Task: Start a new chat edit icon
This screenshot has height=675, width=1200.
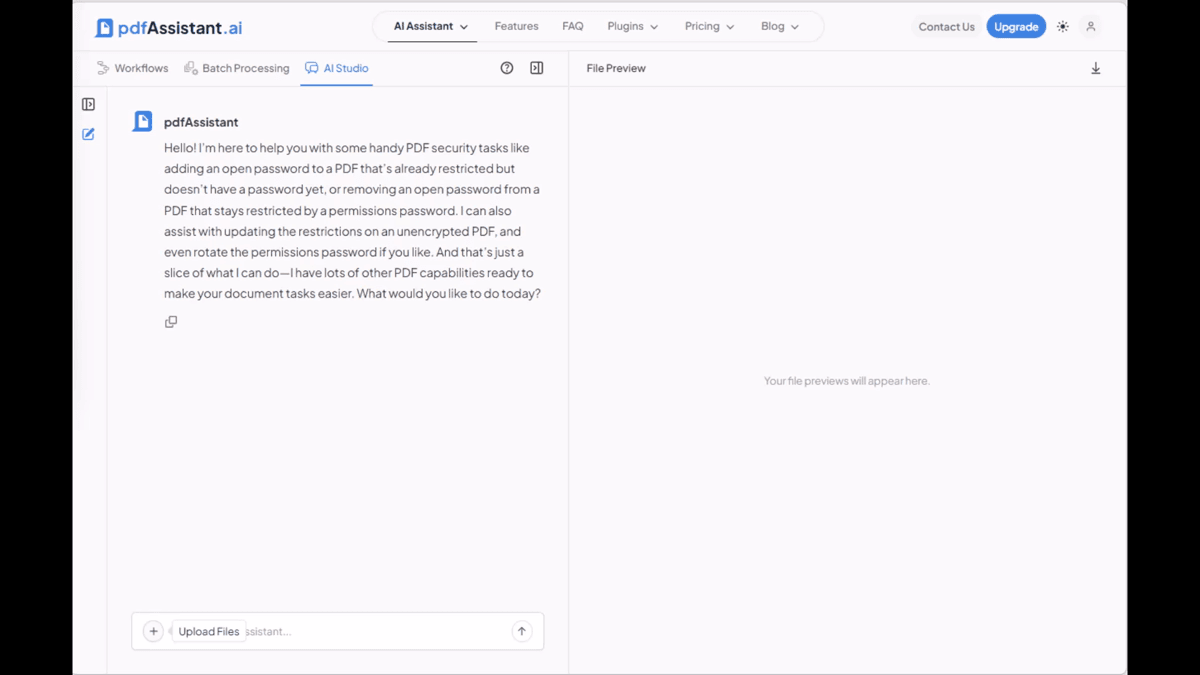Action: tap(89, 134)
